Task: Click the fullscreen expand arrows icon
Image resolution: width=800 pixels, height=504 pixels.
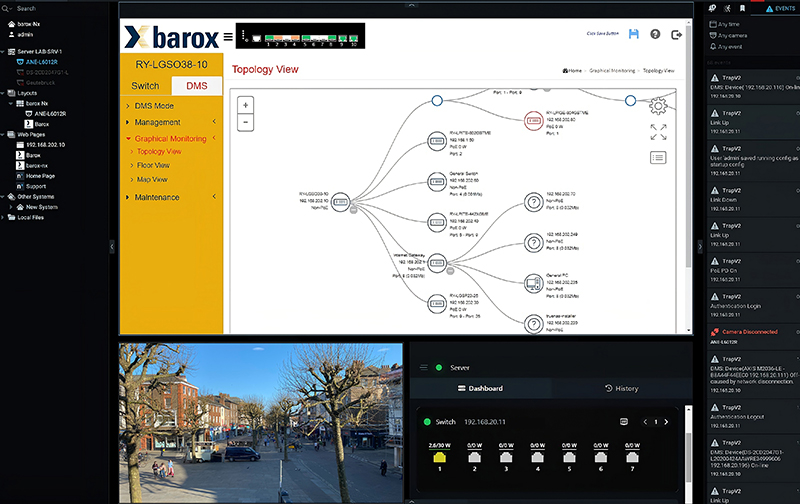Action: 658,132
